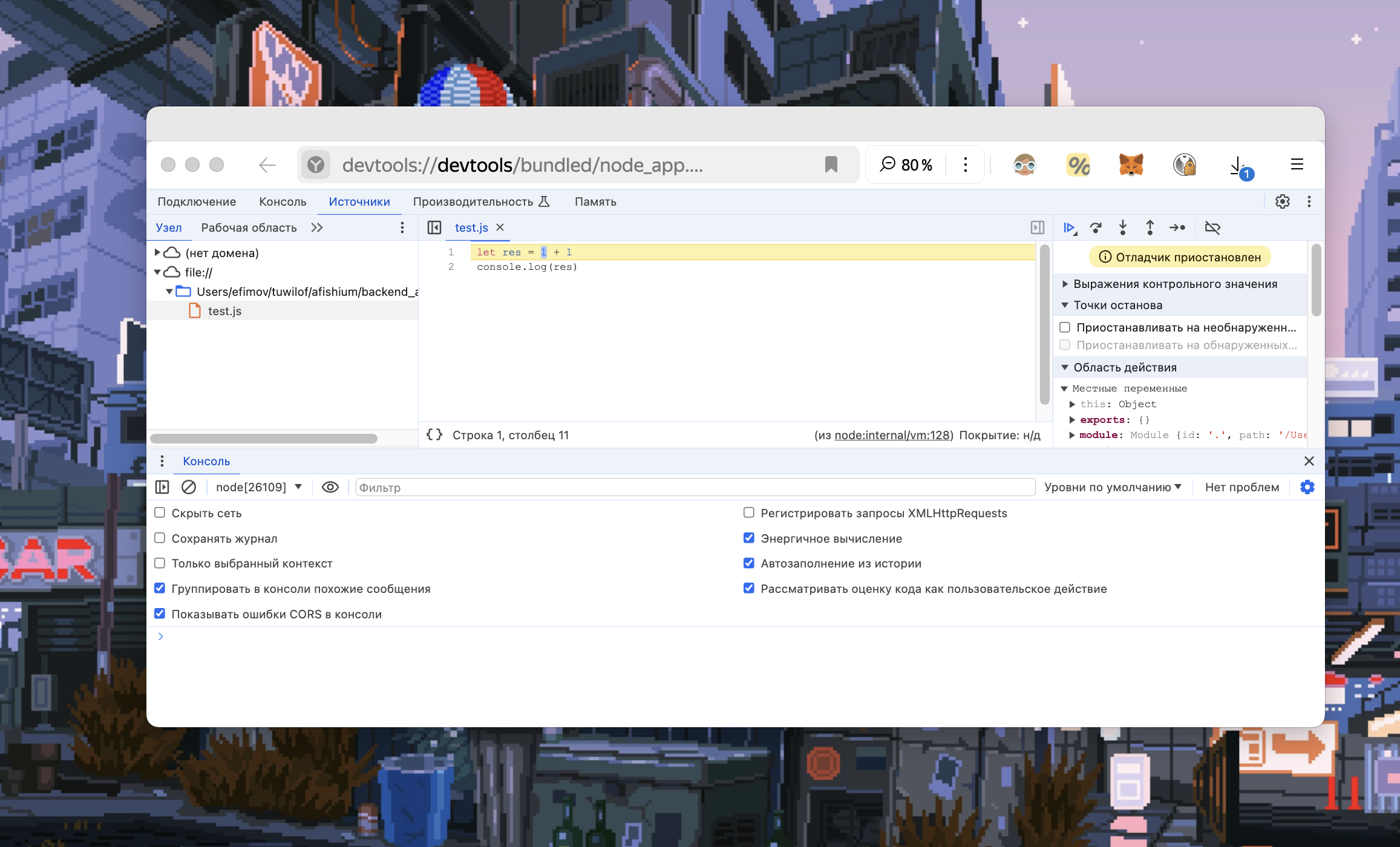Image resolution: width=1400 pixels, height=847 pixels.
Task: Bookmark this page with the bookmark icon
Action: click(831, 165)
